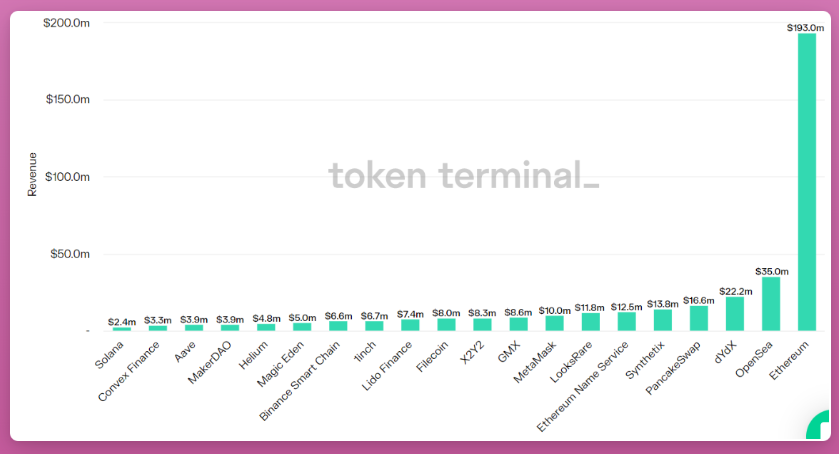Viewport: 839px width, 454px height.
Task: Click the LooksRare bar
Action: pyautogui.click(x=591, y=322)
